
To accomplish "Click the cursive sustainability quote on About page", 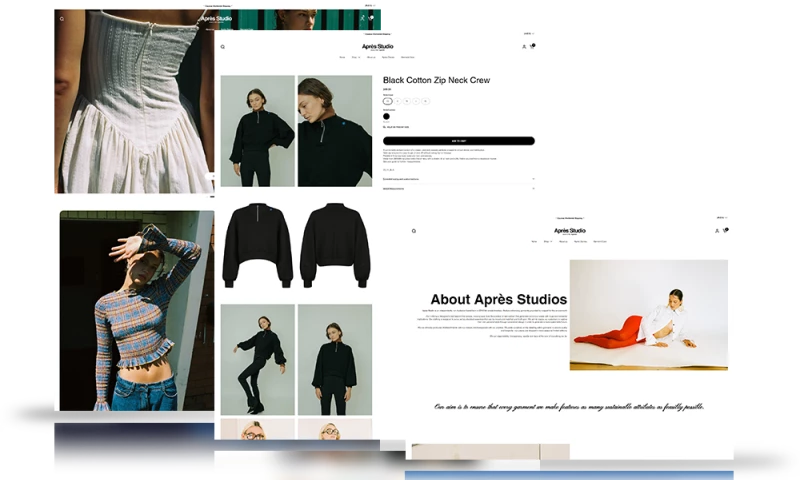I will tap(569, 407).
